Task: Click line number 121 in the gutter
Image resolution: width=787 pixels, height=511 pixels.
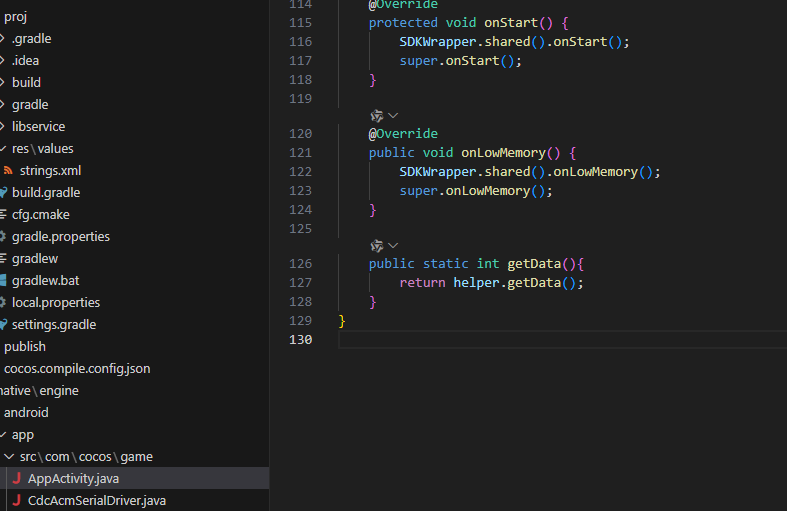Action: [301, 153]
